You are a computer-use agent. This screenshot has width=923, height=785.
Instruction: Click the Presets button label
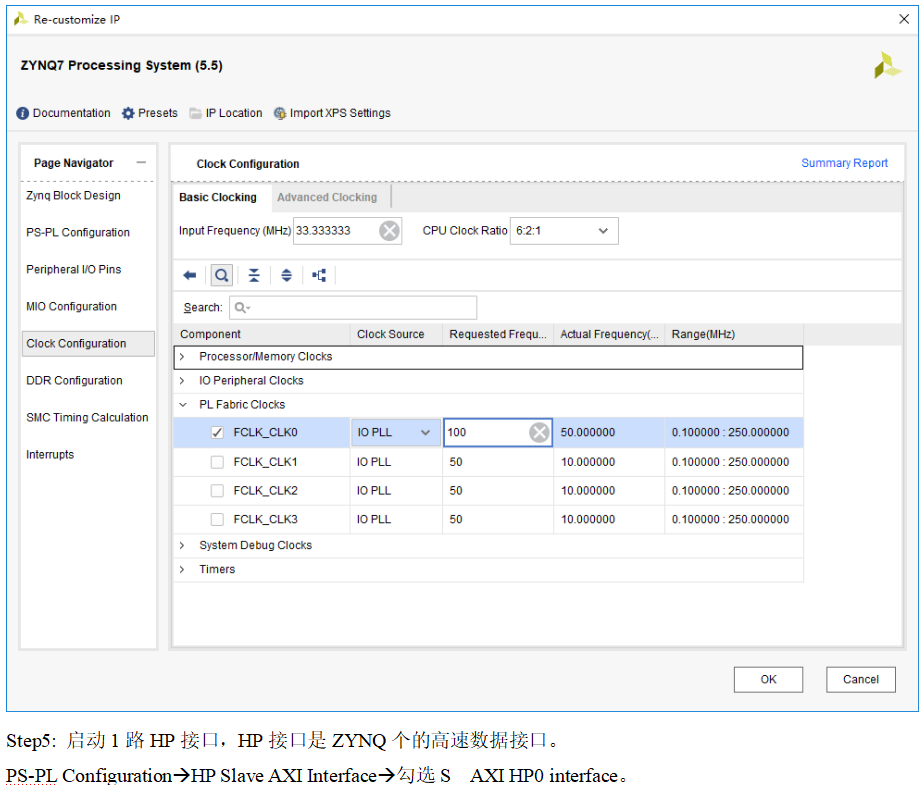pos(158,113)
